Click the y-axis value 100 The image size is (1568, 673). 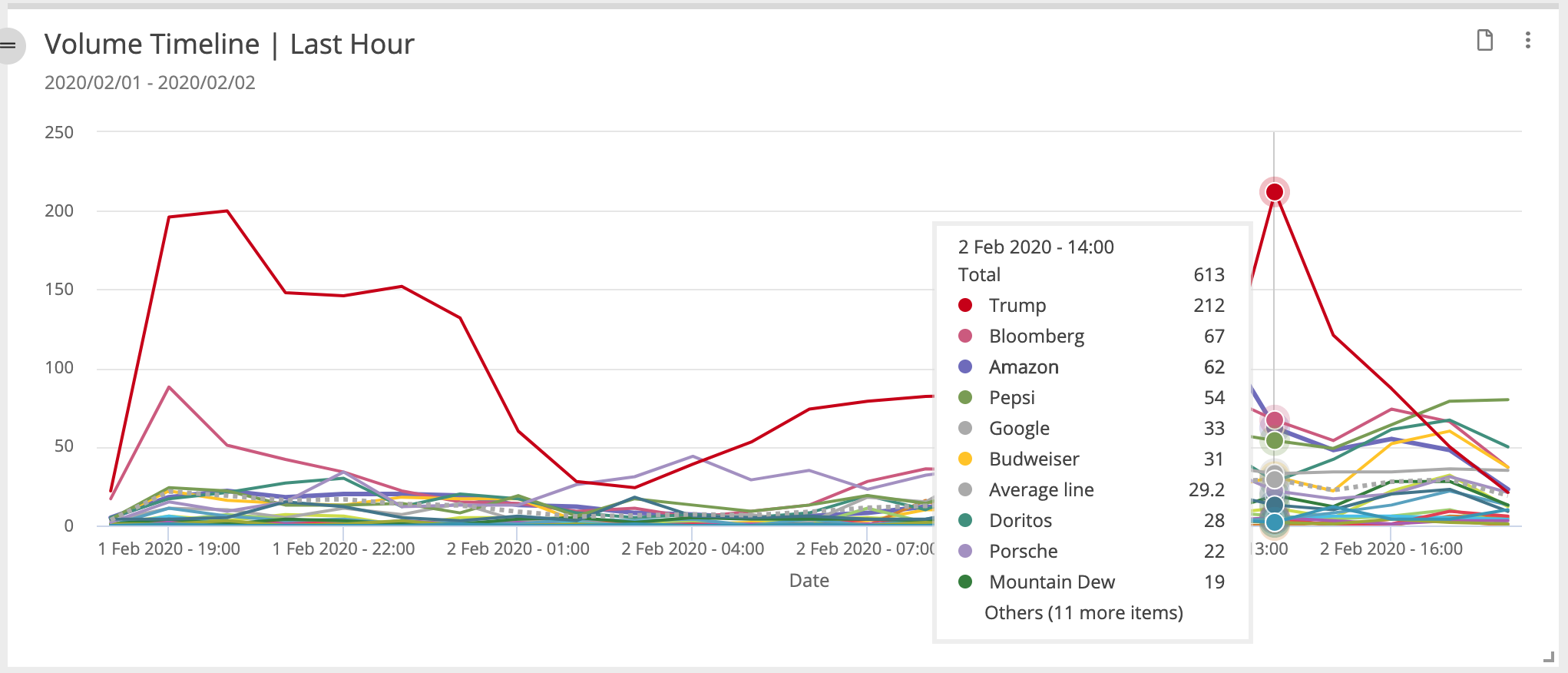[59, 367]
